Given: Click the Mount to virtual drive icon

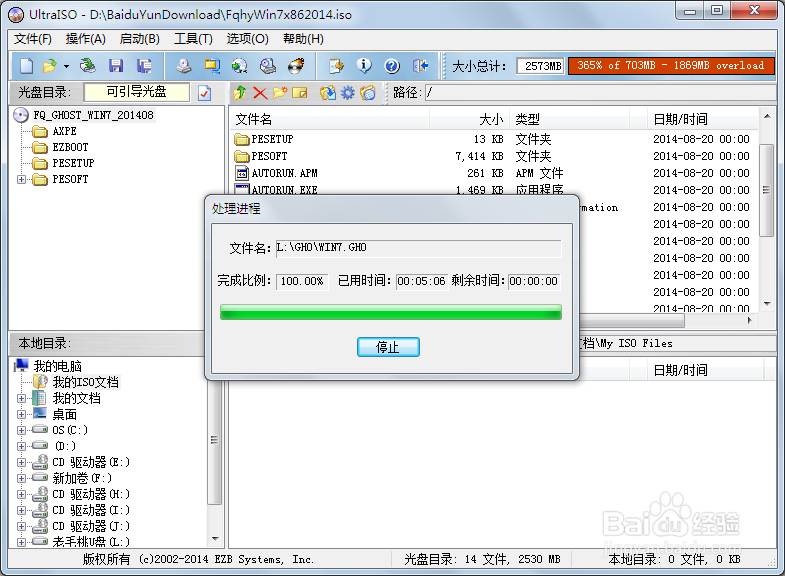Looking at the screenshot, I should pyautogui.click(x=268, y=66).
